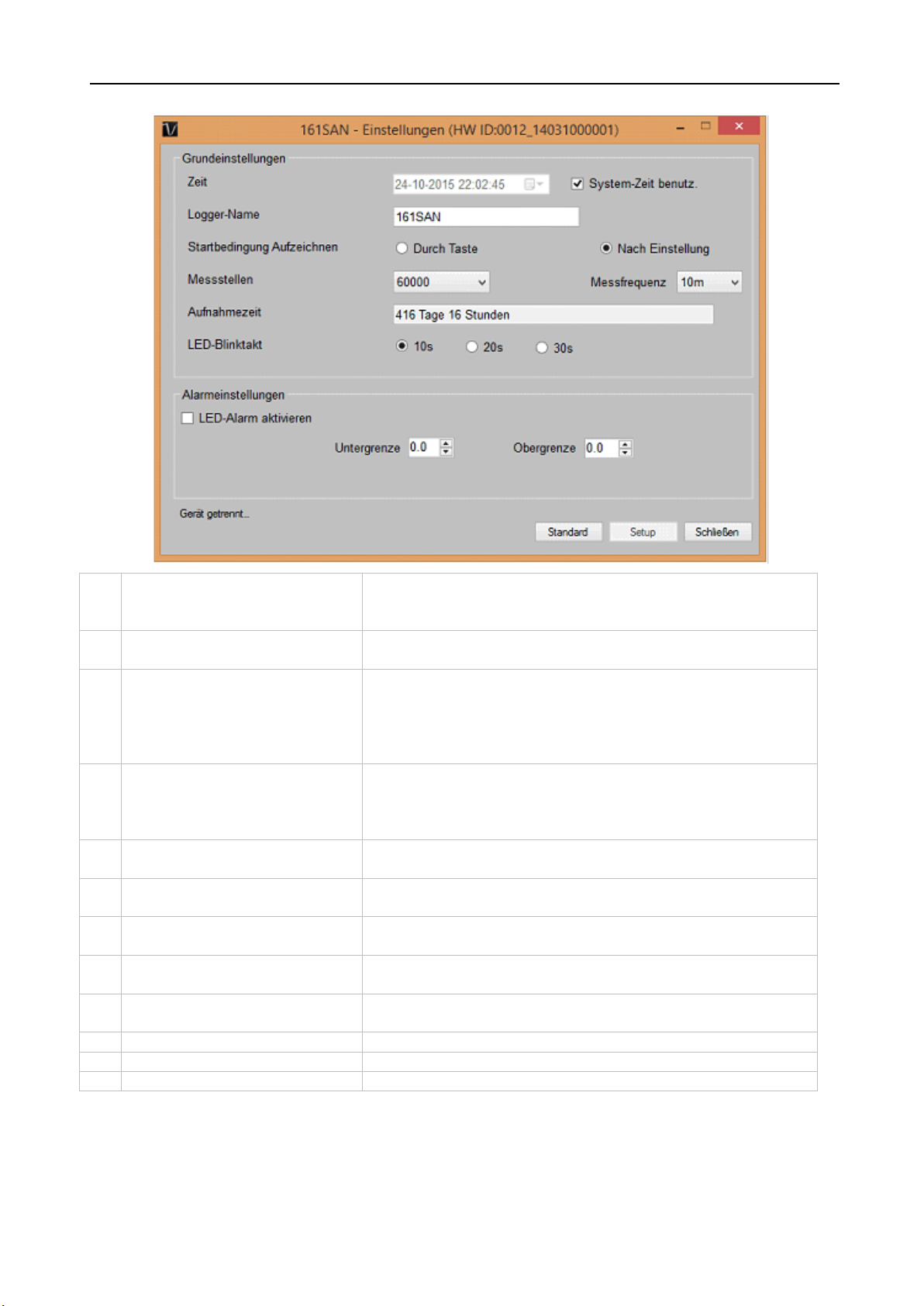Decrease Untergrenze with the down arrow
Image resolution: width=924 pixels, height=1306 pixels.
(446, 452)
